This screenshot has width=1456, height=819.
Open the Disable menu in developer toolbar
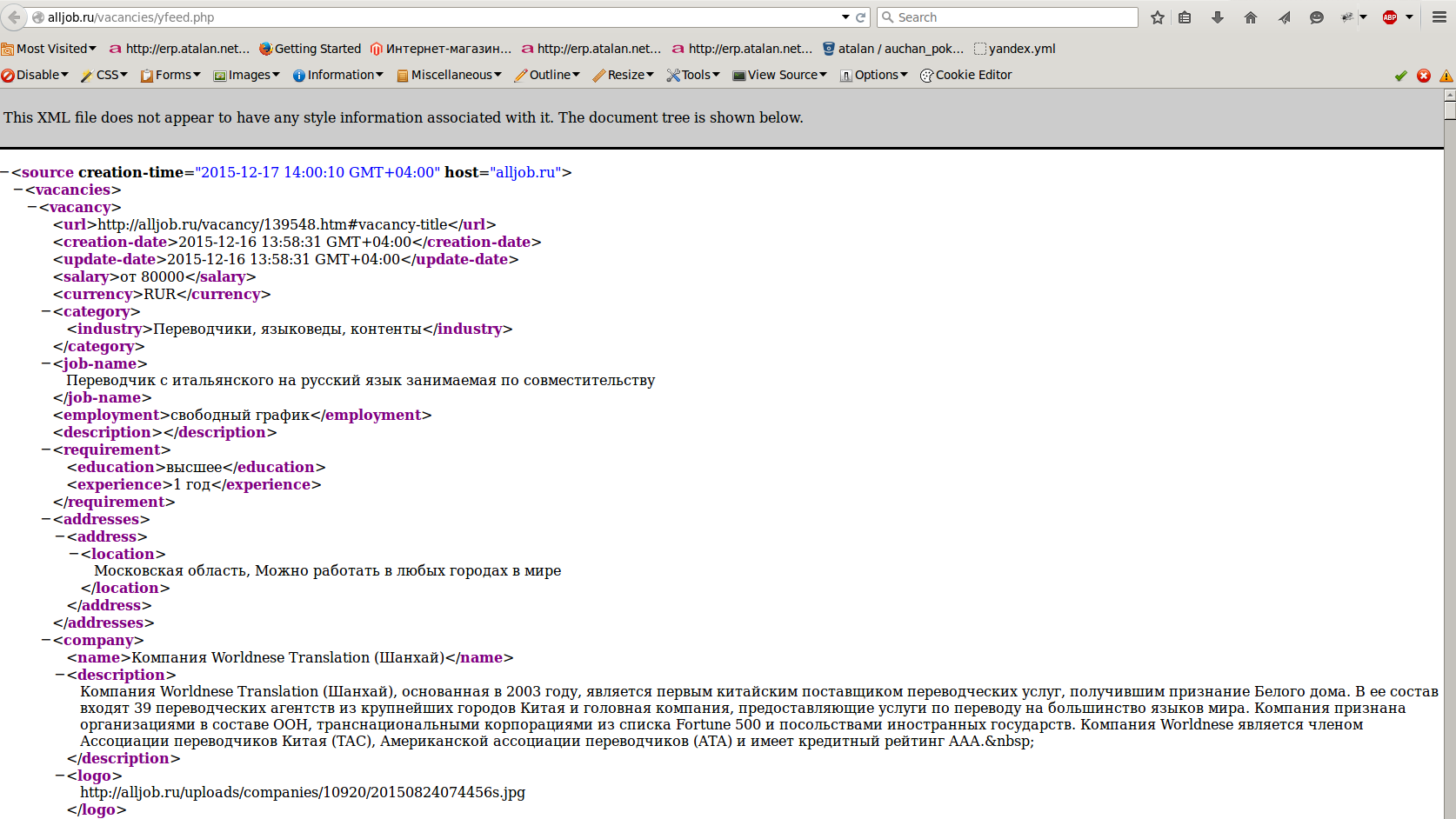(x=35, y=75)
